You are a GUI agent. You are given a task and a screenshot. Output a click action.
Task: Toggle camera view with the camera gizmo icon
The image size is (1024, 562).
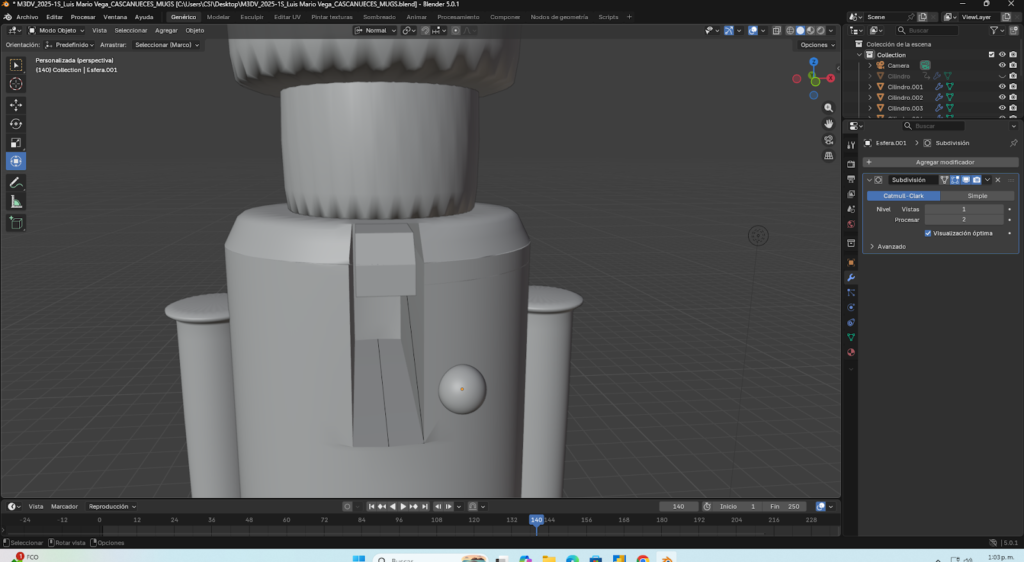829,139
